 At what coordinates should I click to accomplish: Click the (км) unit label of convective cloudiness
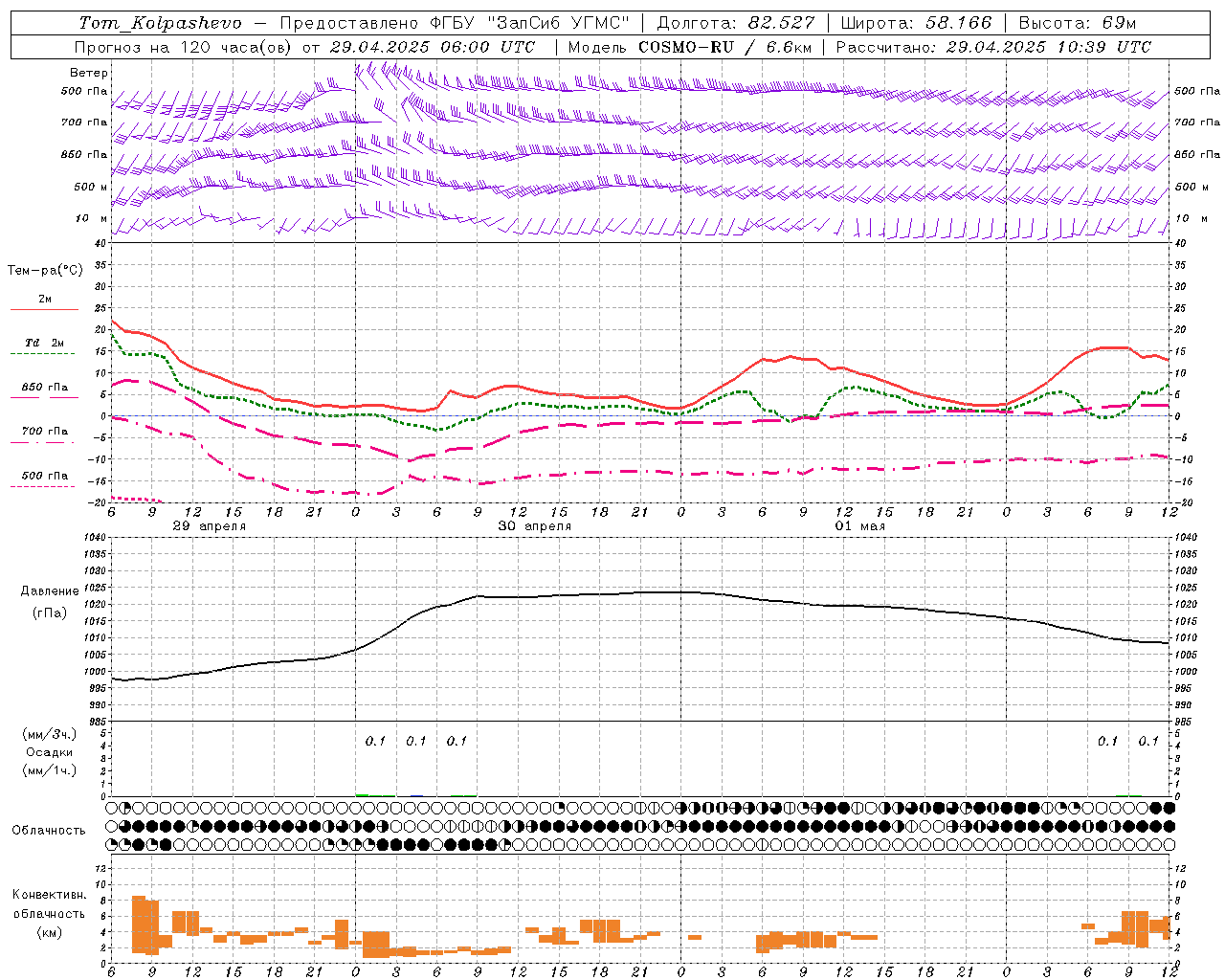pyautogui.click(x=50, y=932)
